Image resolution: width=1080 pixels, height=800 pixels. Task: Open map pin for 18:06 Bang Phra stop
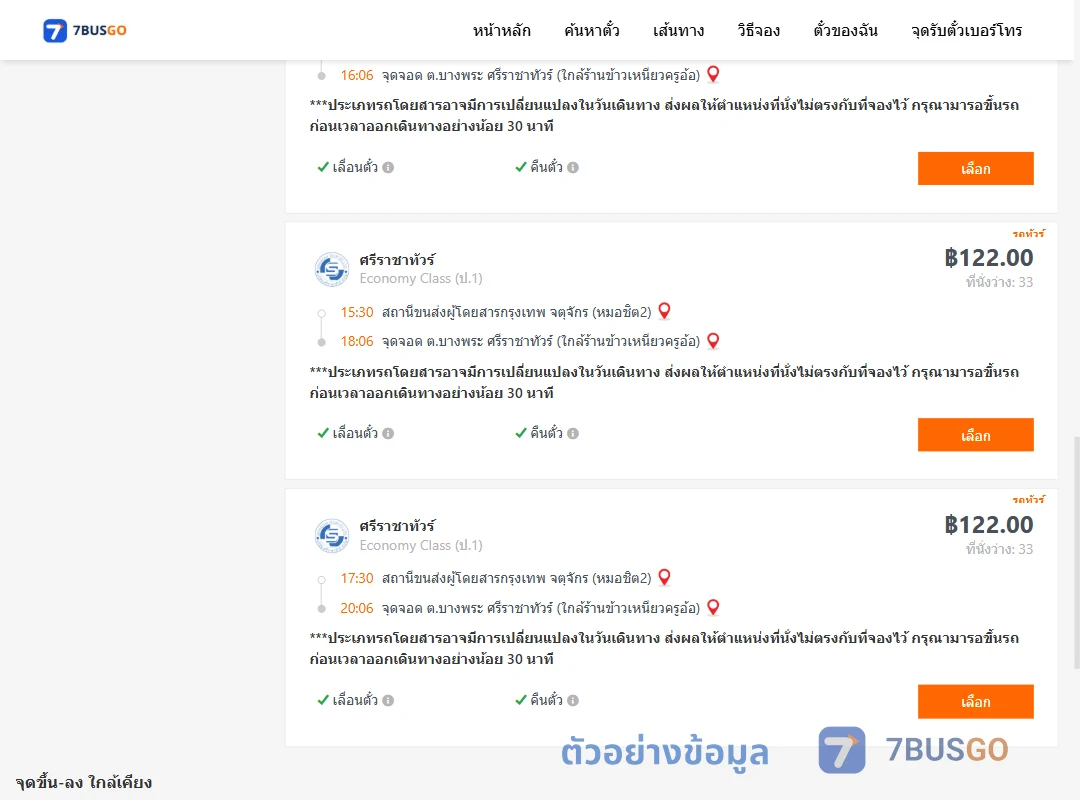point(714,340)
